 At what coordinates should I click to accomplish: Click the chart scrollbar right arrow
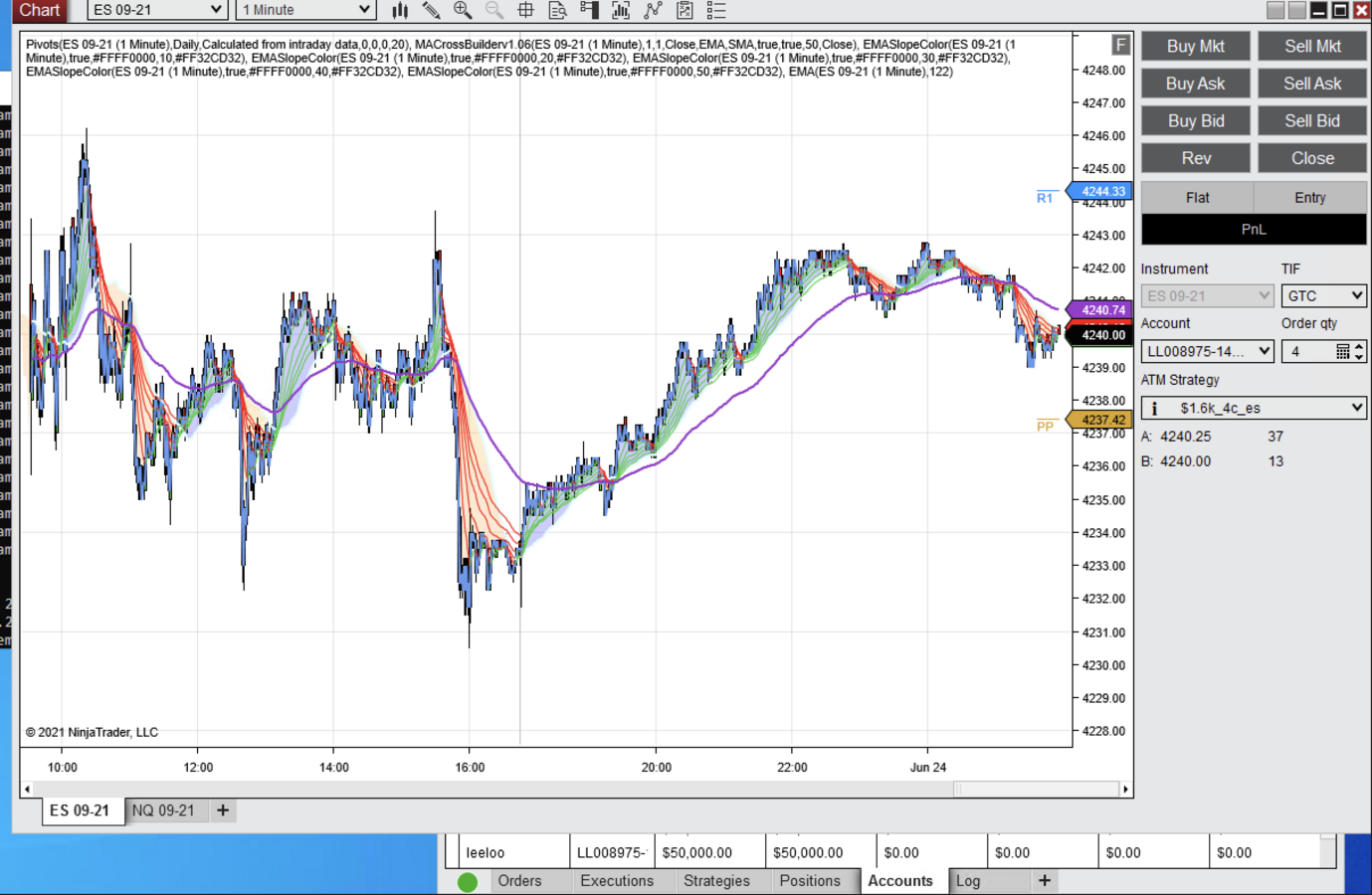1125,790
